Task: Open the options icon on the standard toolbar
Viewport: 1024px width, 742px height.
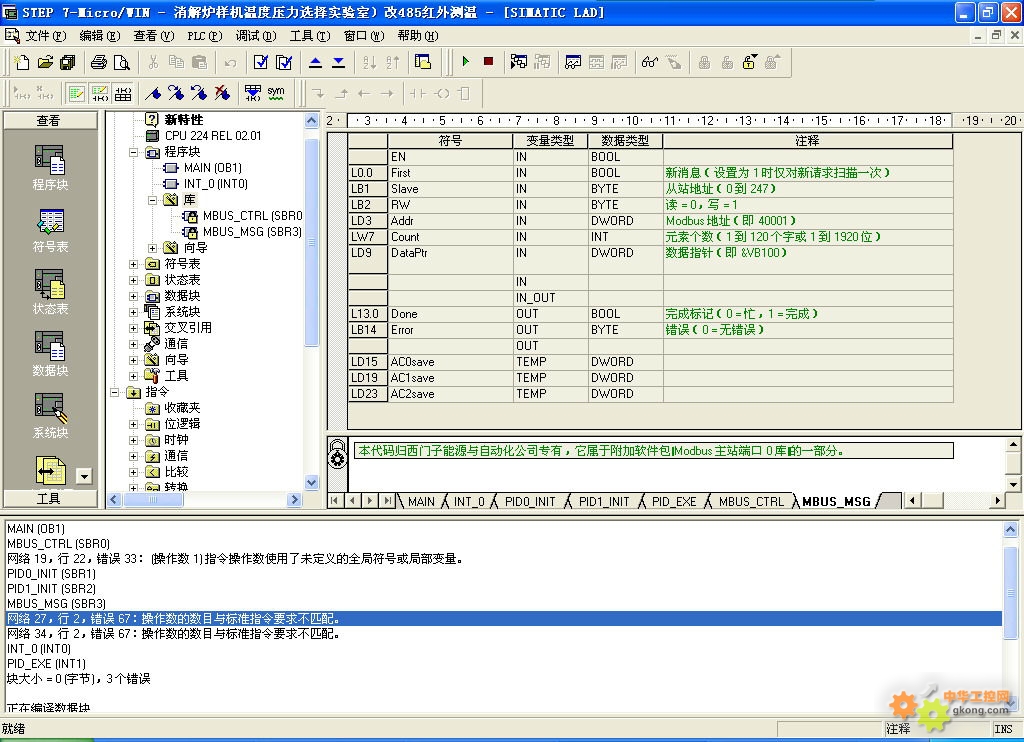Action: 423,62
